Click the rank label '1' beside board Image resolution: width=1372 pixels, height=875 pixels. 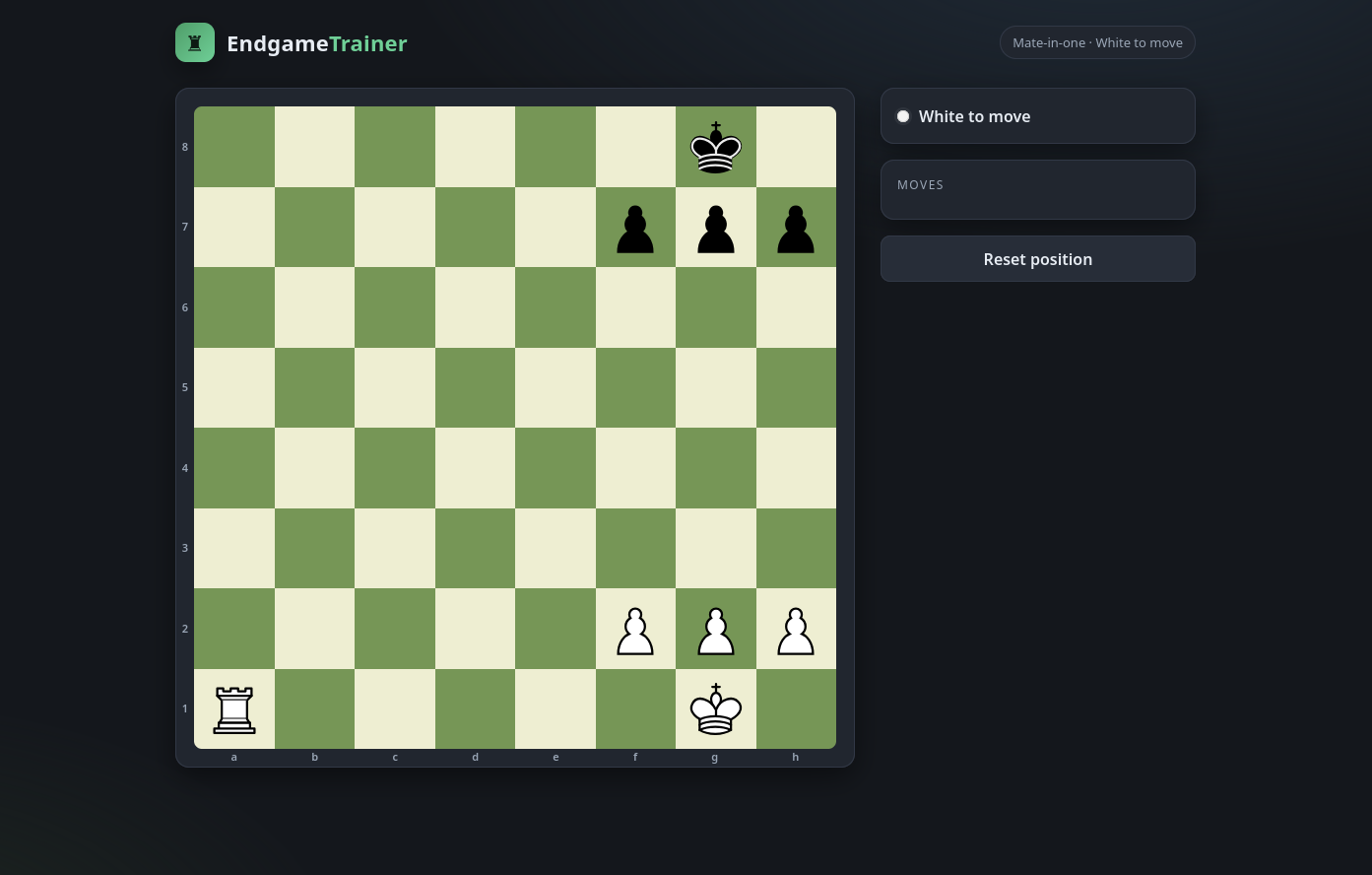(185, 709)
